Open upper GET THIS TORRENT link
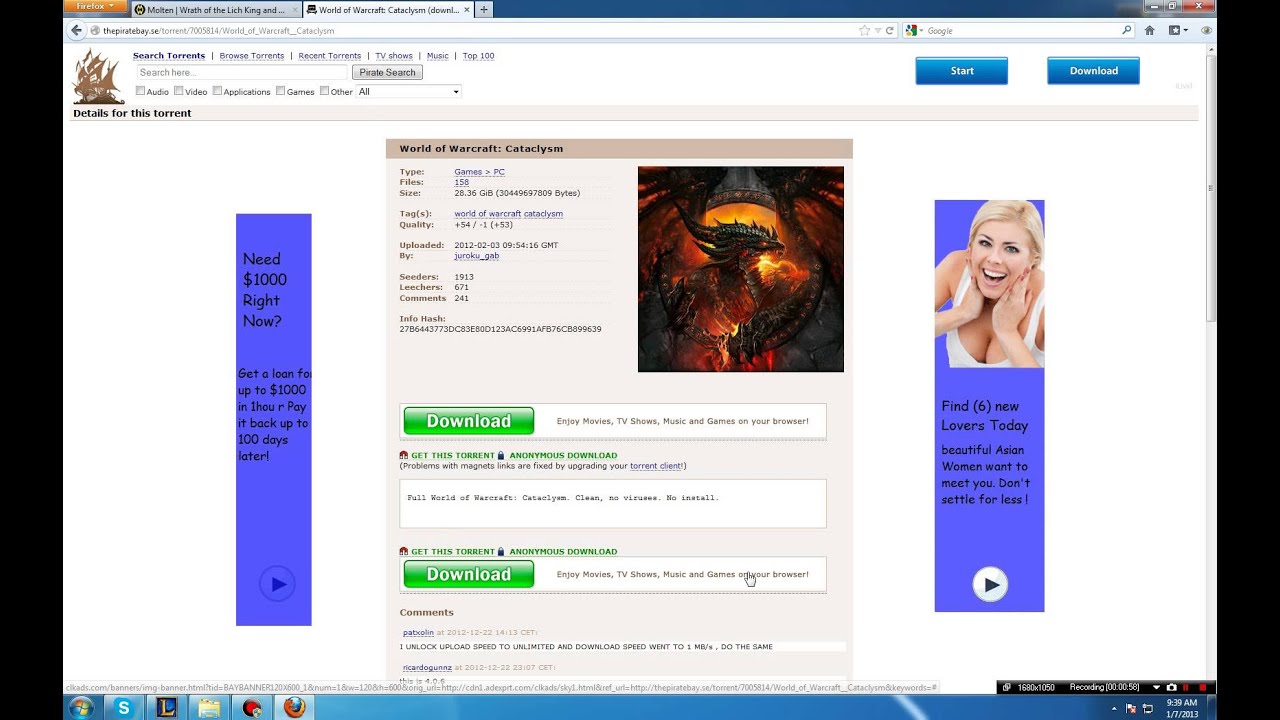Viewport: 1280px width, 720px height. click(452, 455)
